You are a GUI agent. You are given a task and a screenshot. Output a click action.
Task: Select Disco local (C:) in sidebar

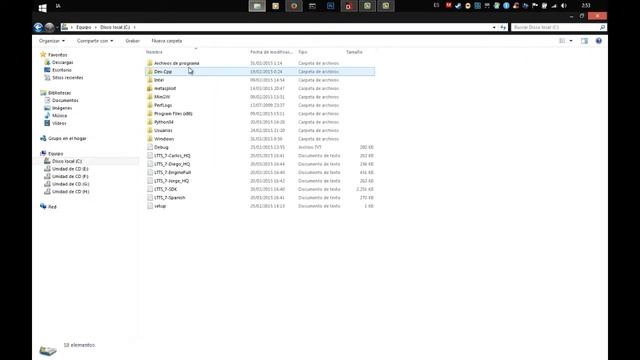[x=67, y=161]
